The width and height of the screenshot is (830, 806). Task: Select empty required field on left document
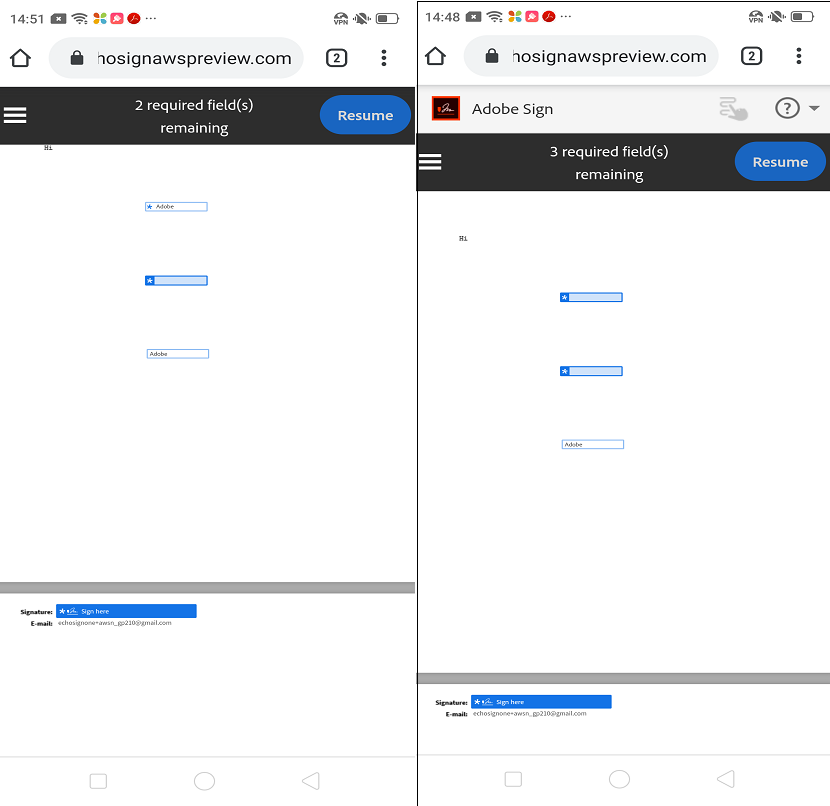pos(176,280)
